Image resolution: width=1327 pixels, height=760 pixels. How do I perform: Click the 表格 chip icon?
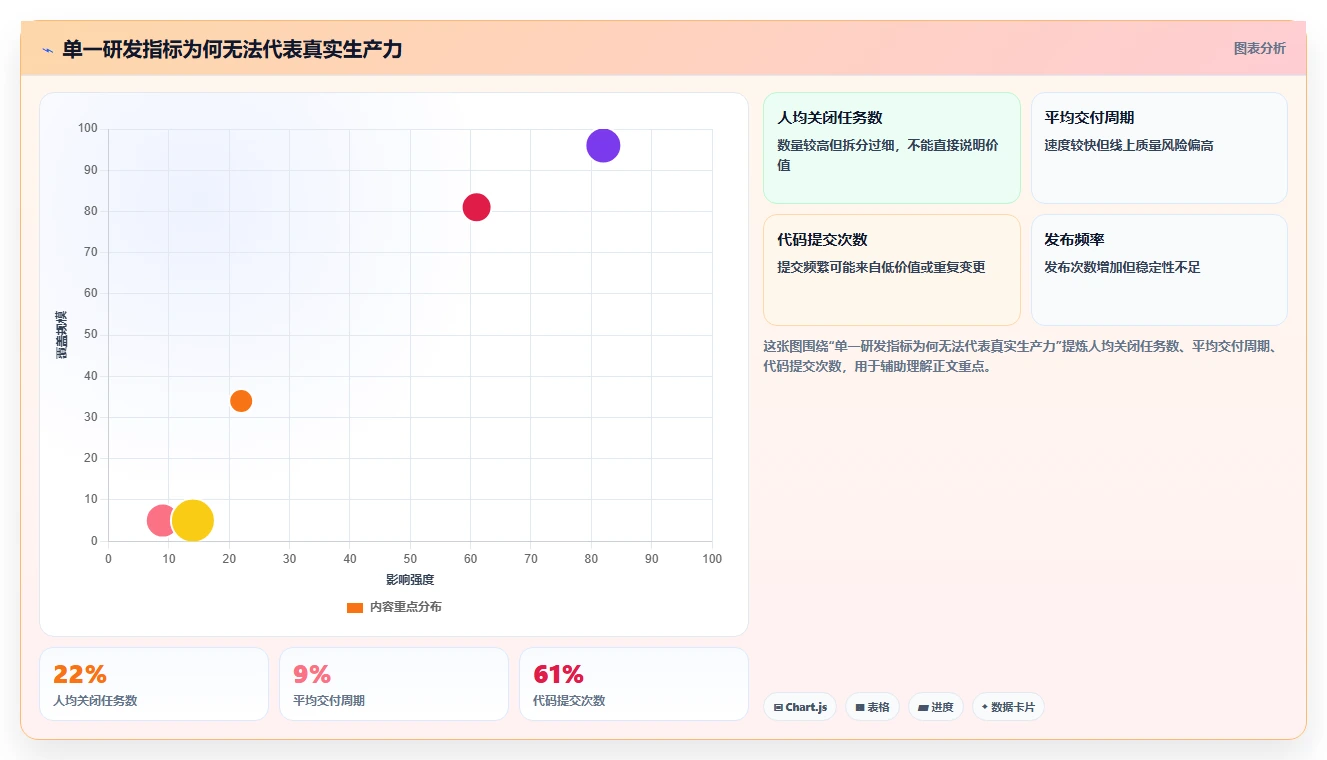(x=859, y=707)
